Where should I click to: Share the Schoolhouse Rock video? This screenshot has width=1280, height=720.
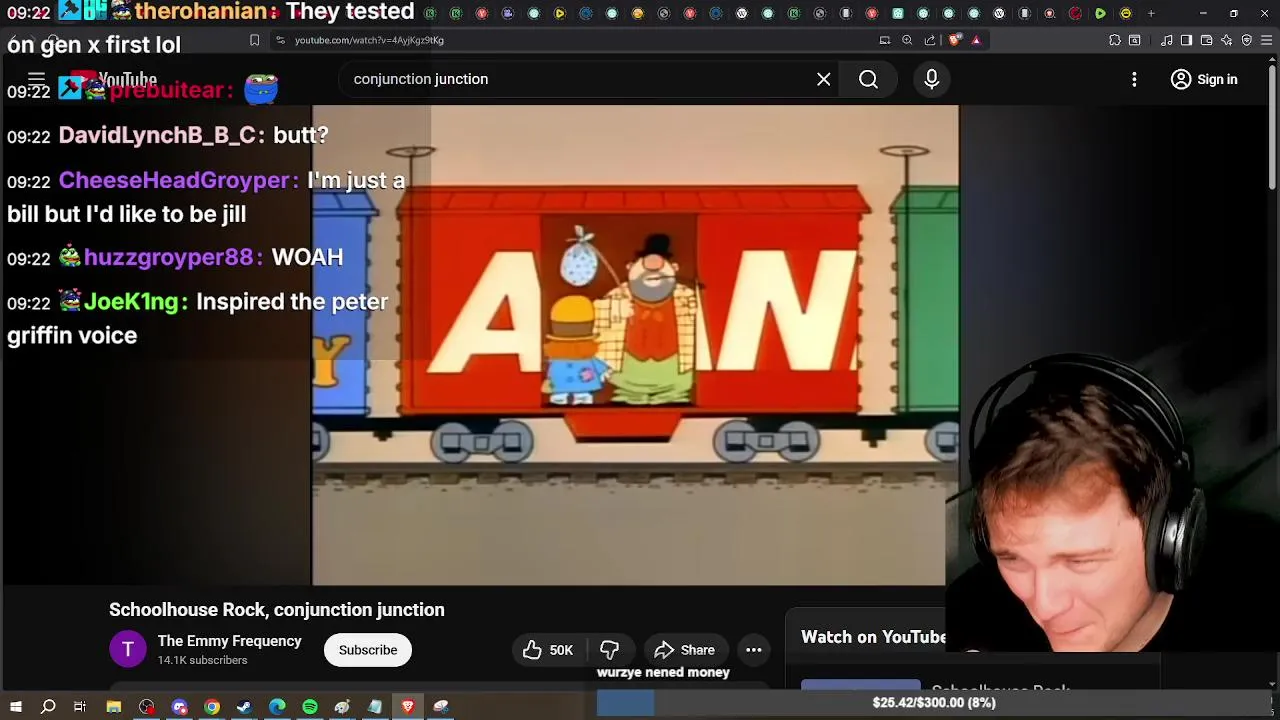[685, 650]
